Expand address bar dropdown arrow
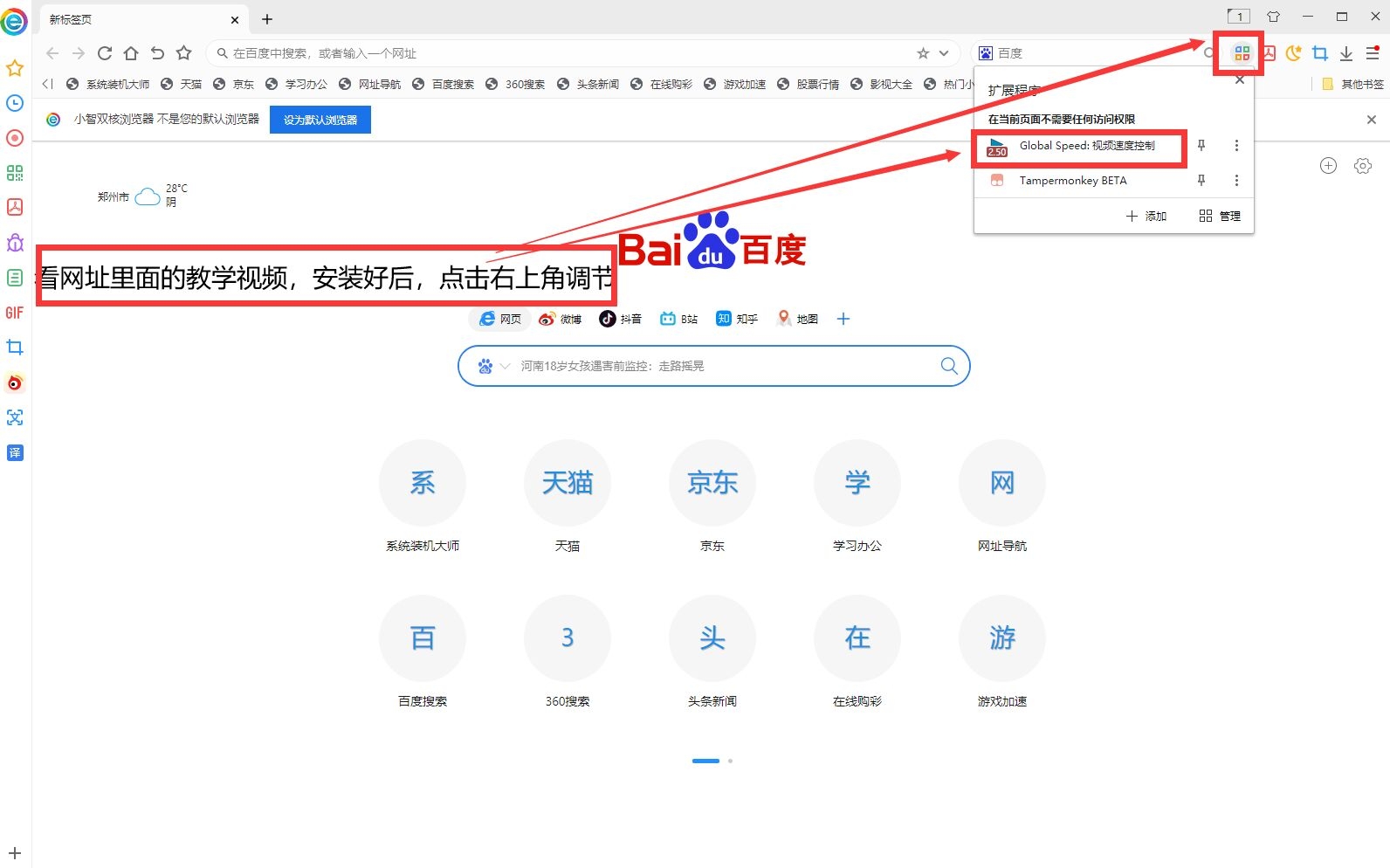The height and width of the screenshot is (868, 1390). click(944, 53)
